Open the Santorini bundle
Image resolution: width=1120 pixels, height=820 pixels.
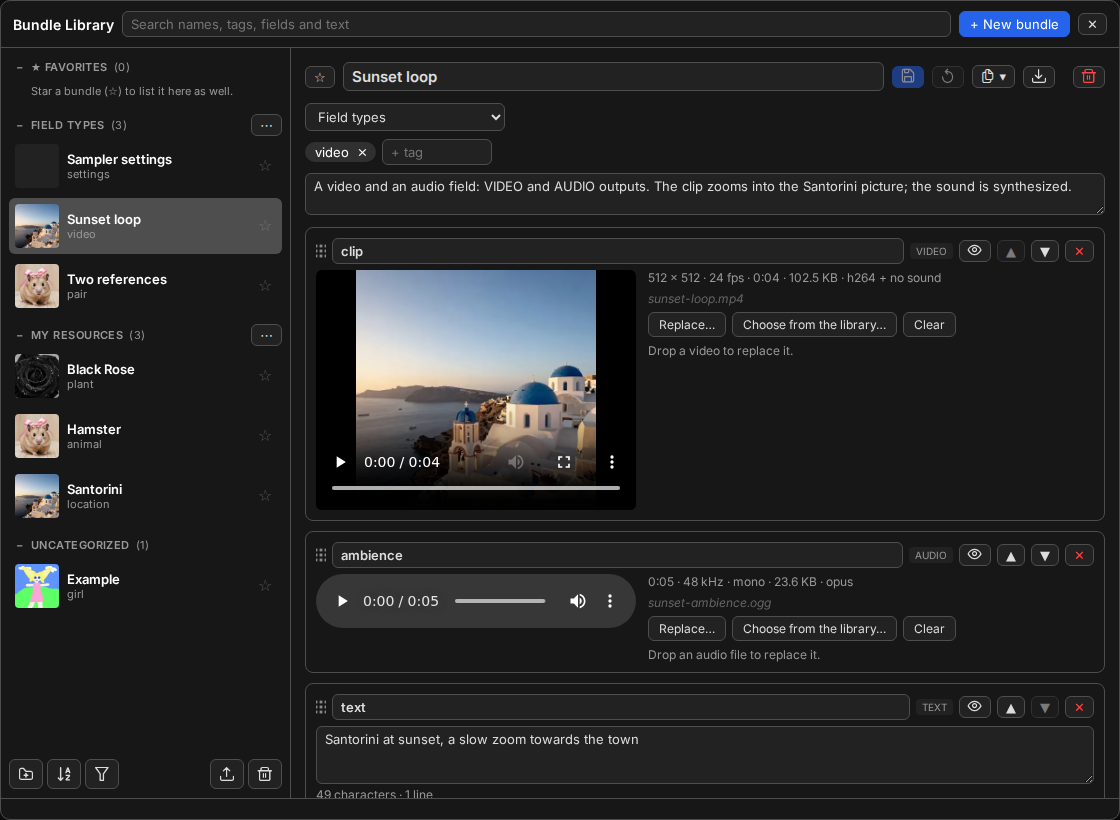[145, 496]
